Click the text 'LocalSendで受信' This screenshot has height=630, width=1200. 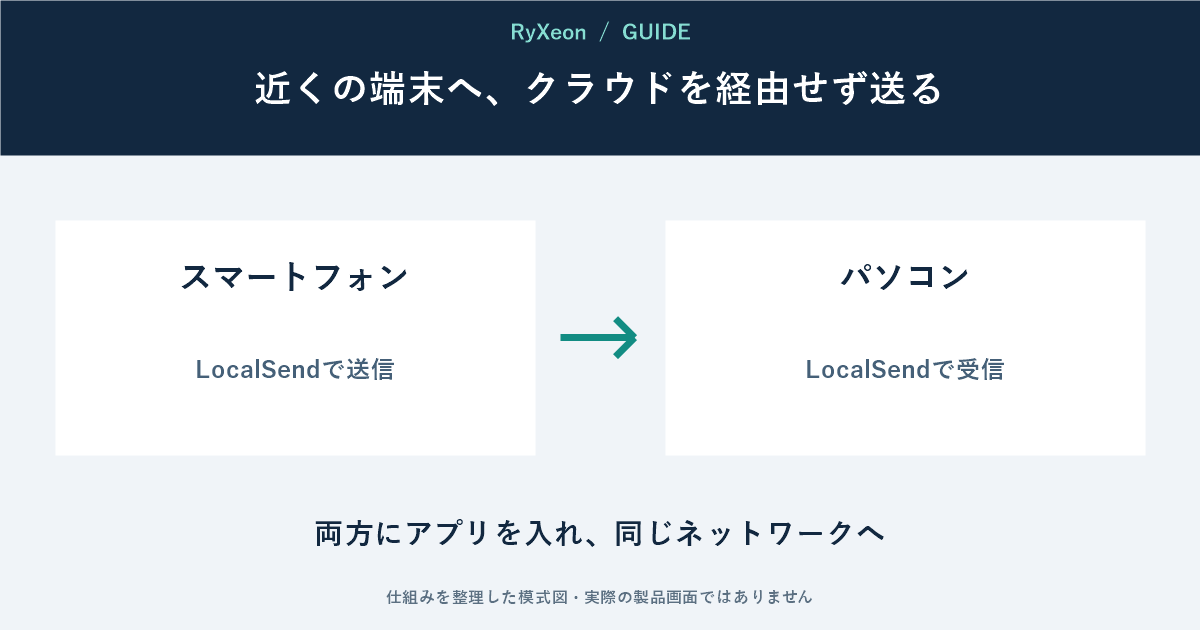click(905, 369)
